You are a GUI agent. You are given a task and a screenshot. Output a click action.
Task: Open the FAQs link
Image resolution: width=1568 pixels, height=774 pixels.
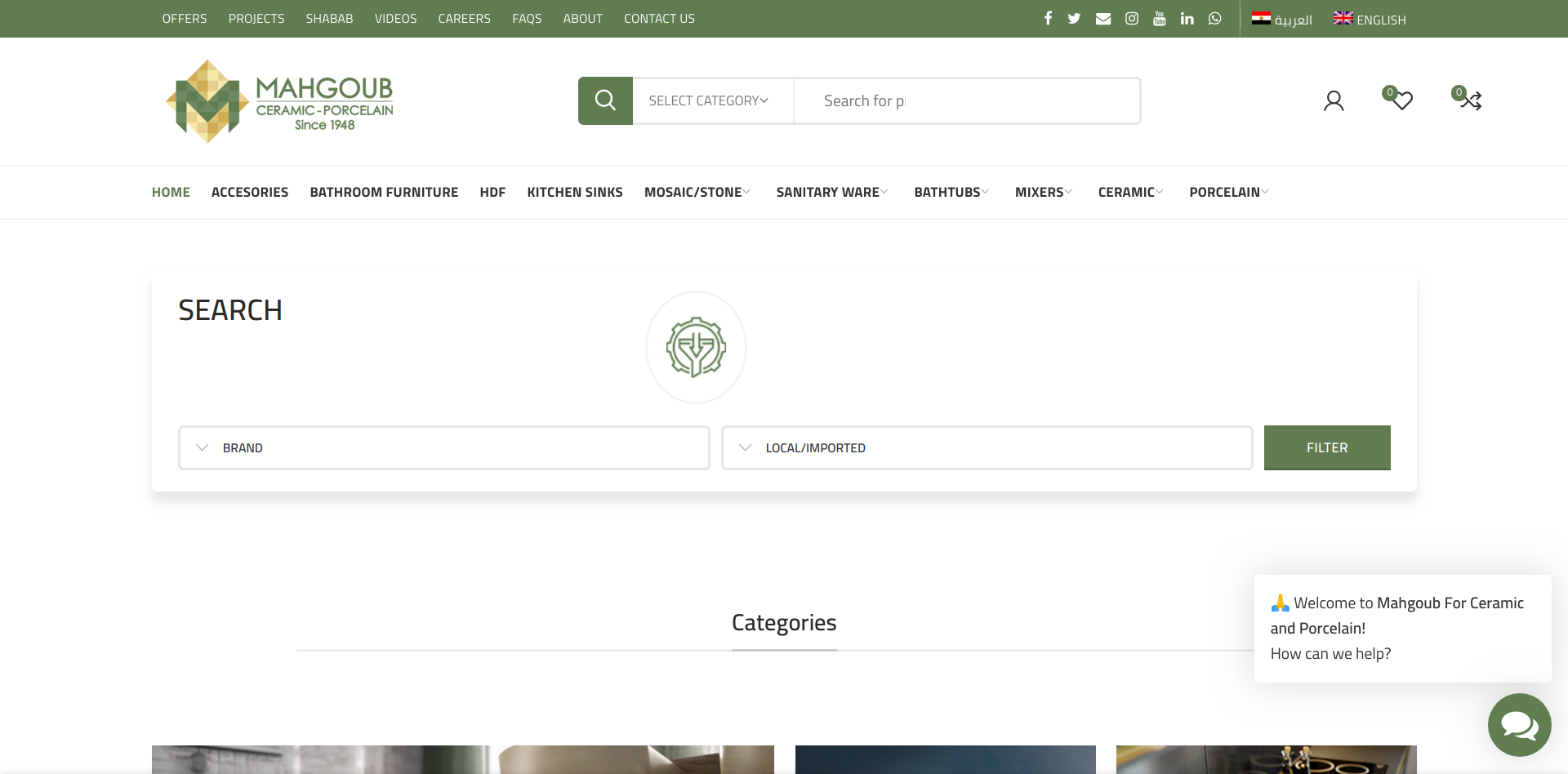click(x=527, y=18)
